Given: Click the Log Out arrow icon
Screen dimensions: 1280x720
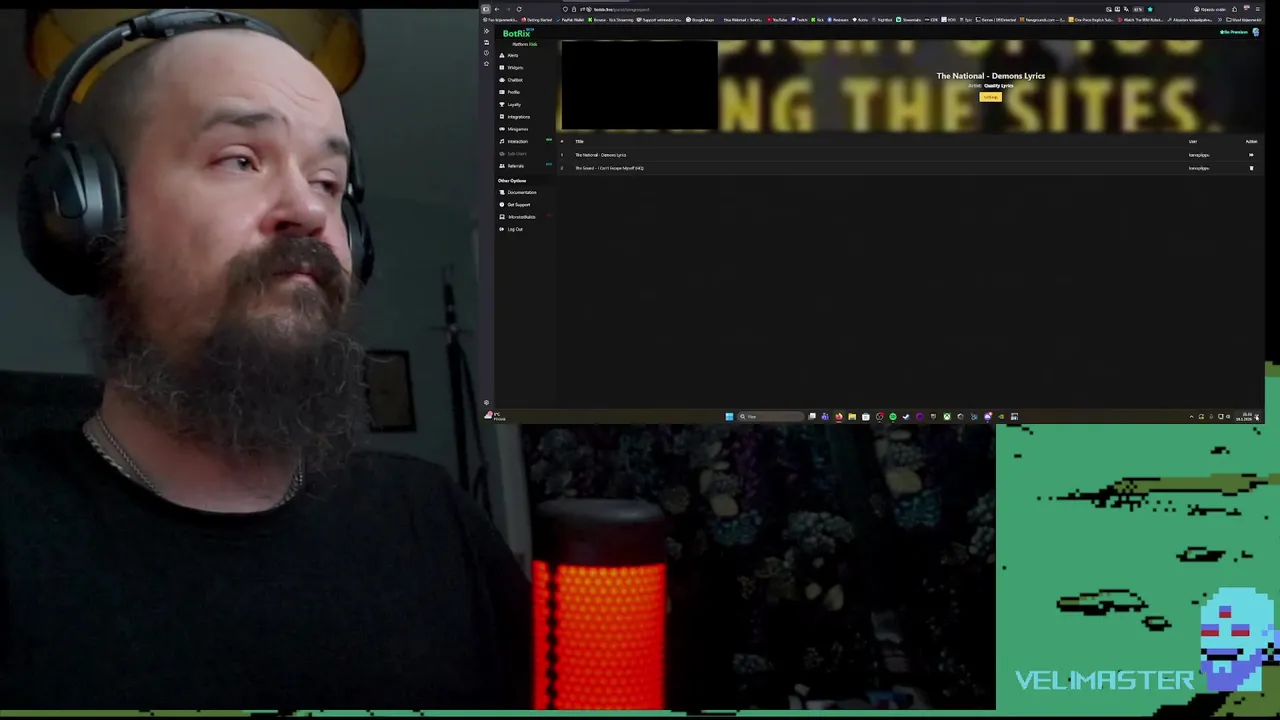Looking at the screenshot, I should (502, 229).
